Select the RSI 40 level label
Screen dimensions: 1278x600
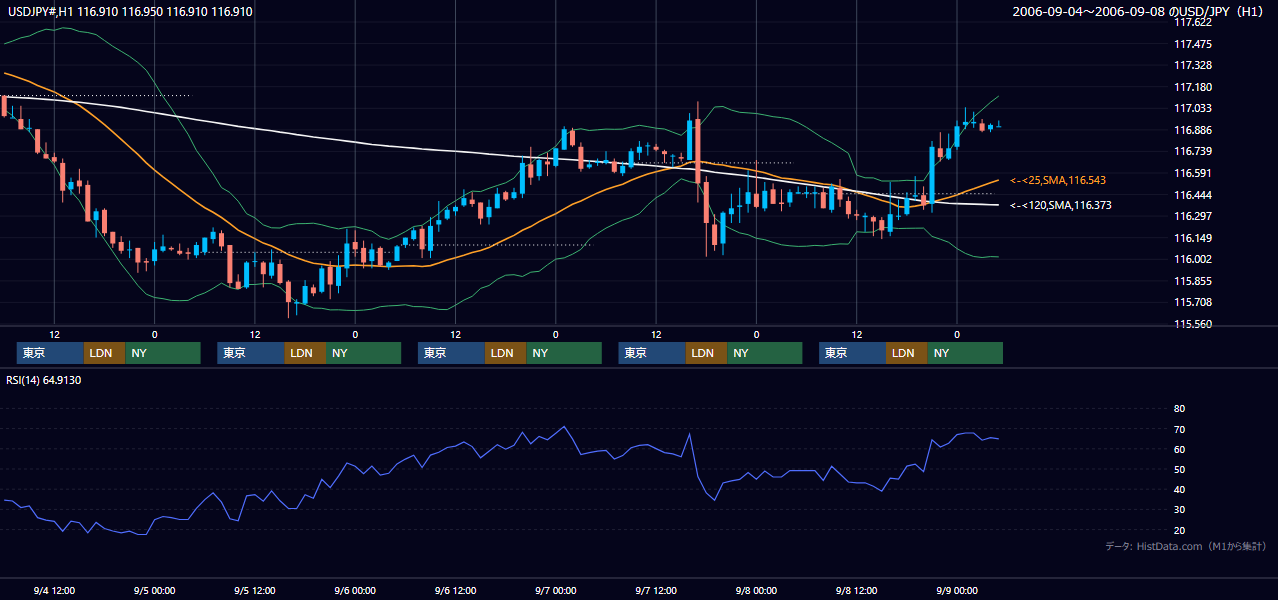[1179, 489]
